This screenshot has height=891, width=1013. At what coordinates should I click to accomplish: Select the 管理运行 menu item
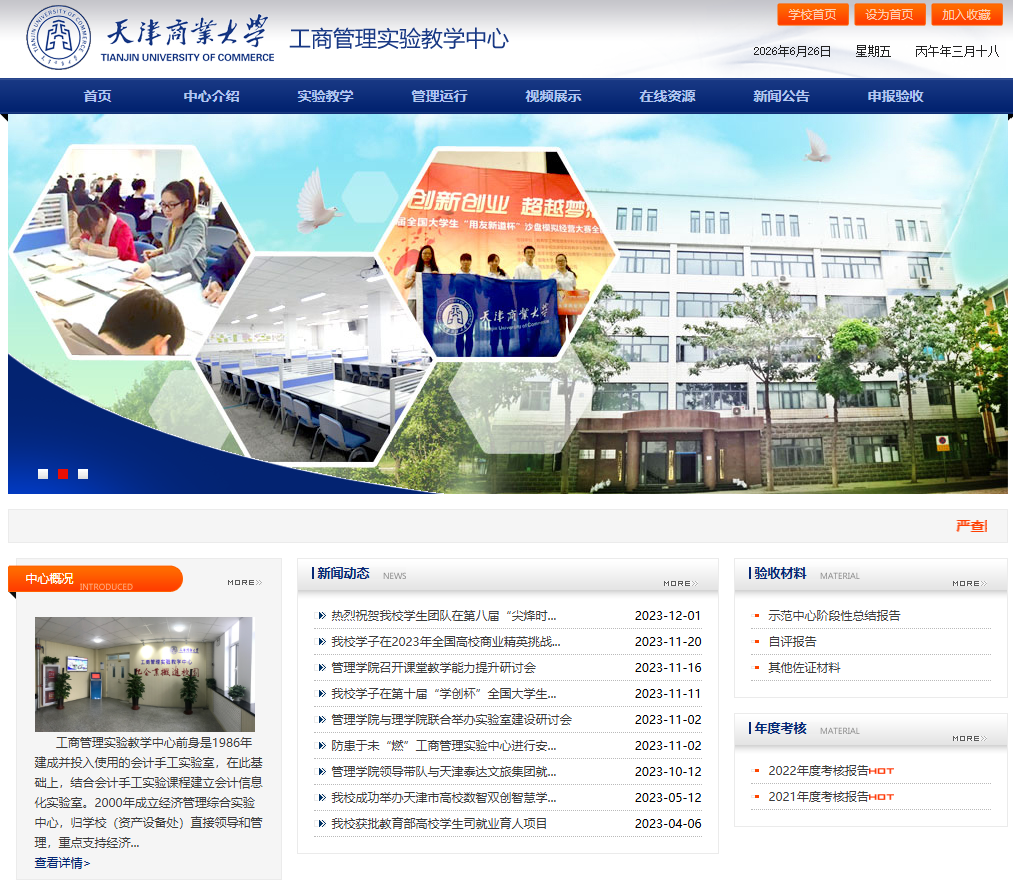tap(439, 96)
